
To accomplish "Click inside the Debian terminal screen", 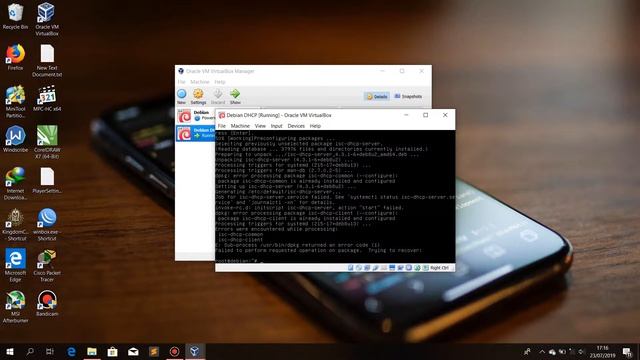I will click(335, 196).
